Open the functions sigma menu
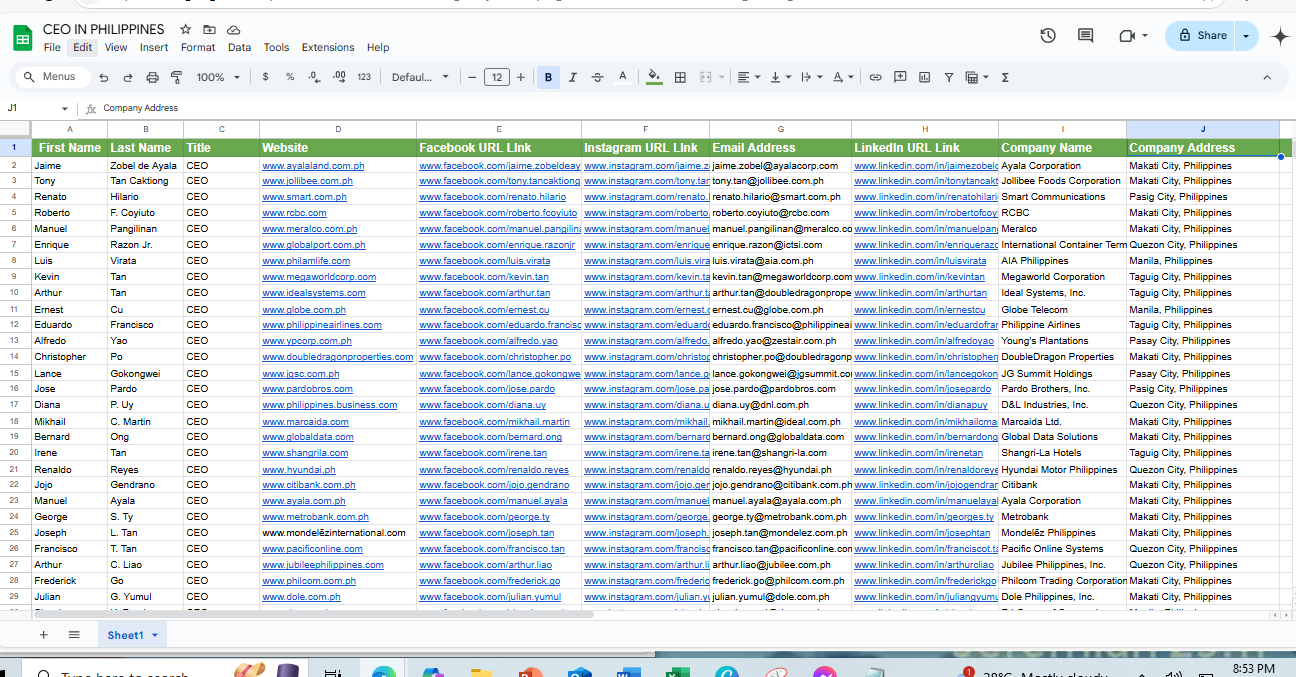 click(x=1005, y=77)
